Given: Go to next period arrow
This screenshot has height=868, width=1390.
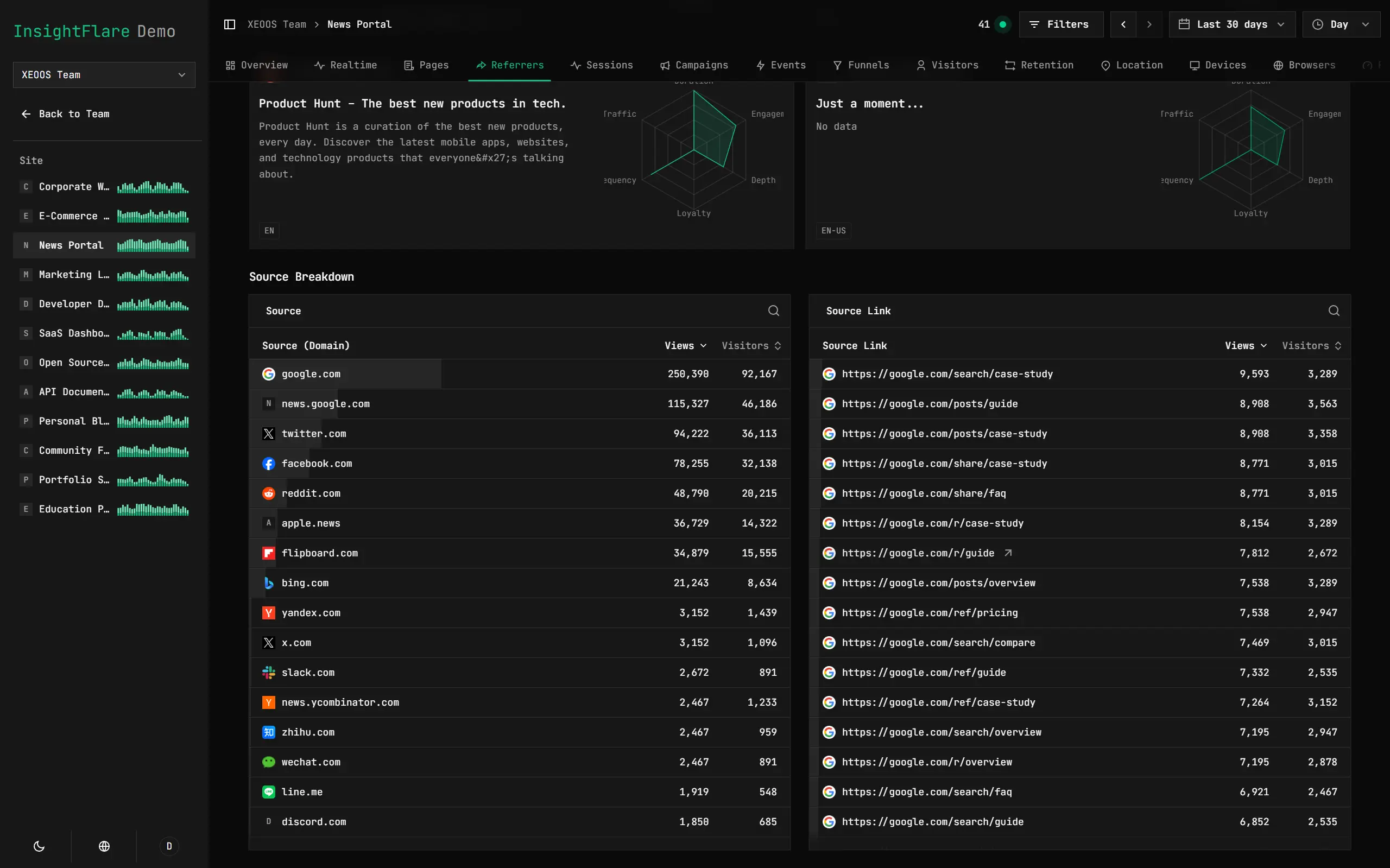Looking at the screenshot, I should (x=1149, y=24).
